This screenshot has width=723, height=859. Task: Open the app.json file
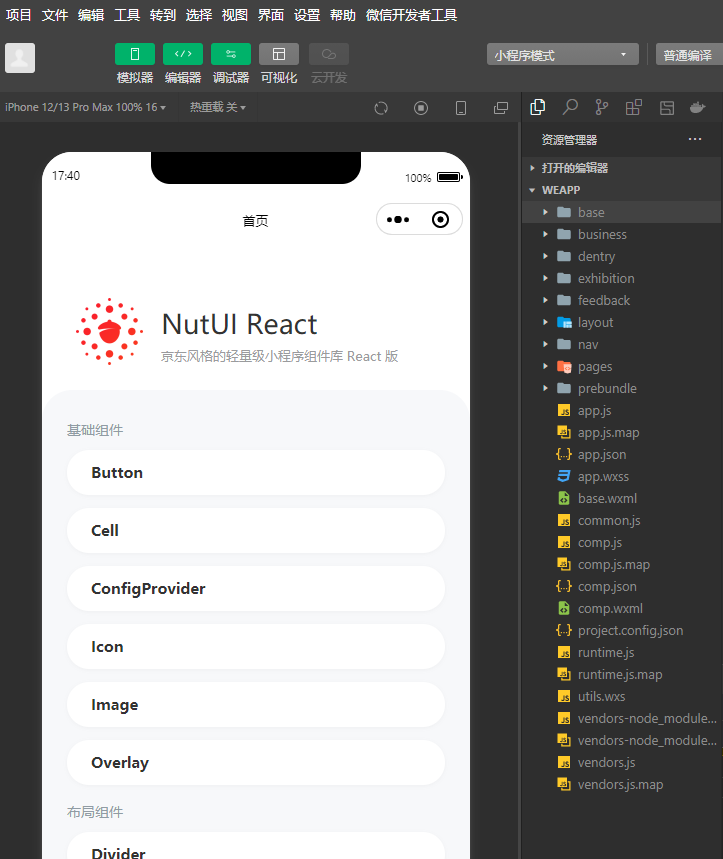point(622,454)
